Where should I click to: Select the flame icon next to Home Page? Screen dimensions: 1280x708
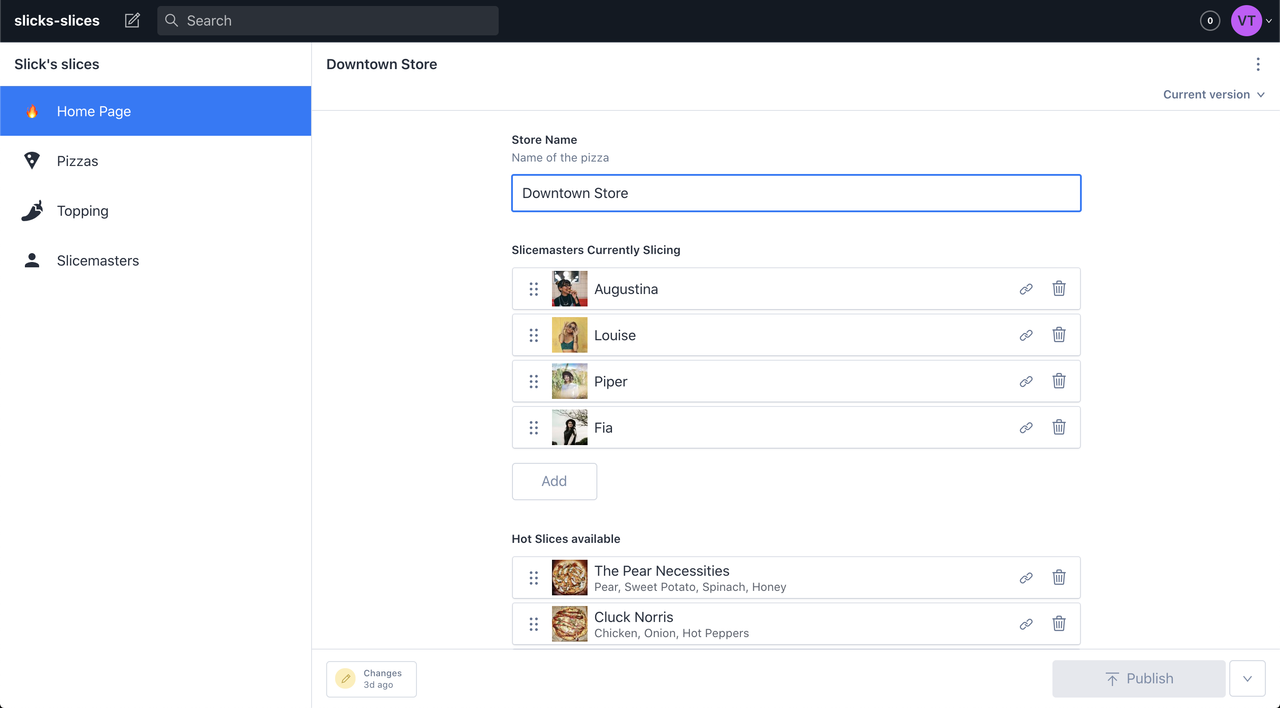click(x=32, y=111)
